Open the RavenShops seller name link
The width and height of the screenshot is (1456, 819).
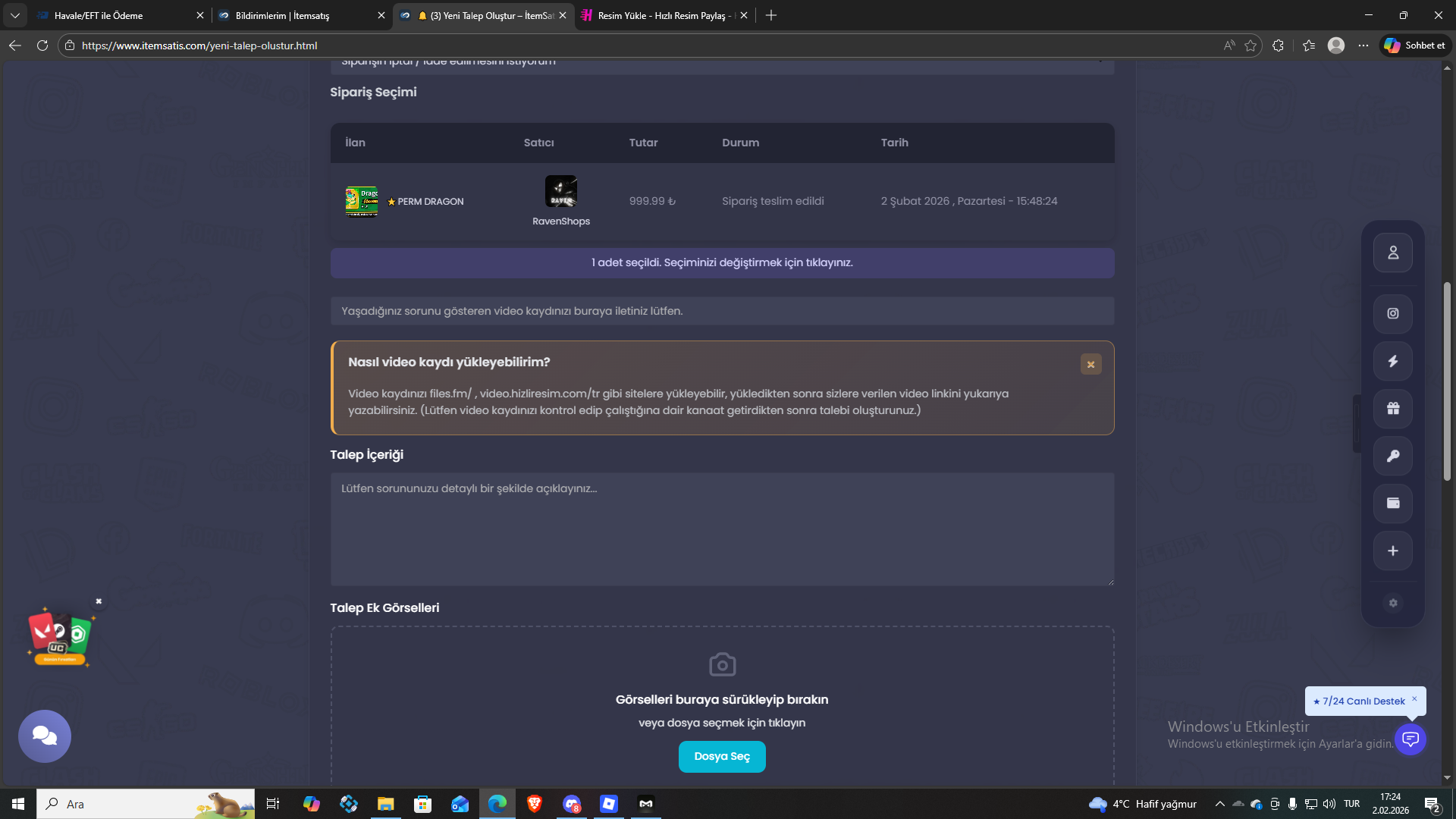pyautogui.click(x=561, y=221)
